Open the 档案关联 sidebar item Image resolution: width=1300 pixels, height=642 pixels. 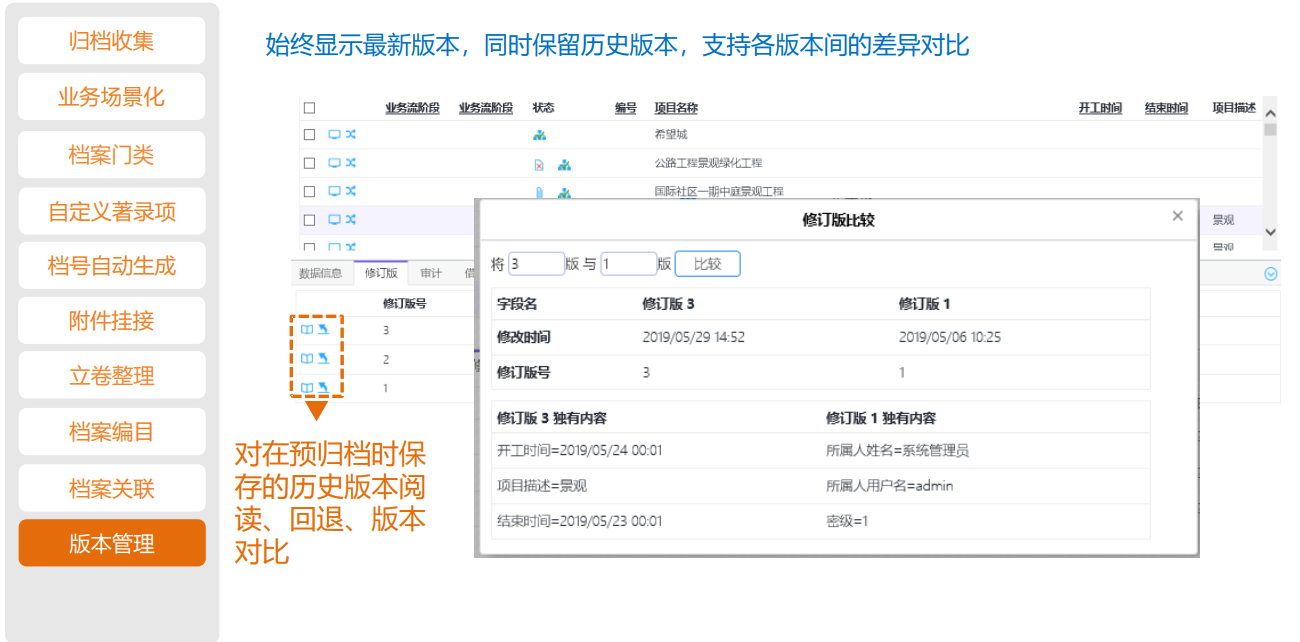112,489
